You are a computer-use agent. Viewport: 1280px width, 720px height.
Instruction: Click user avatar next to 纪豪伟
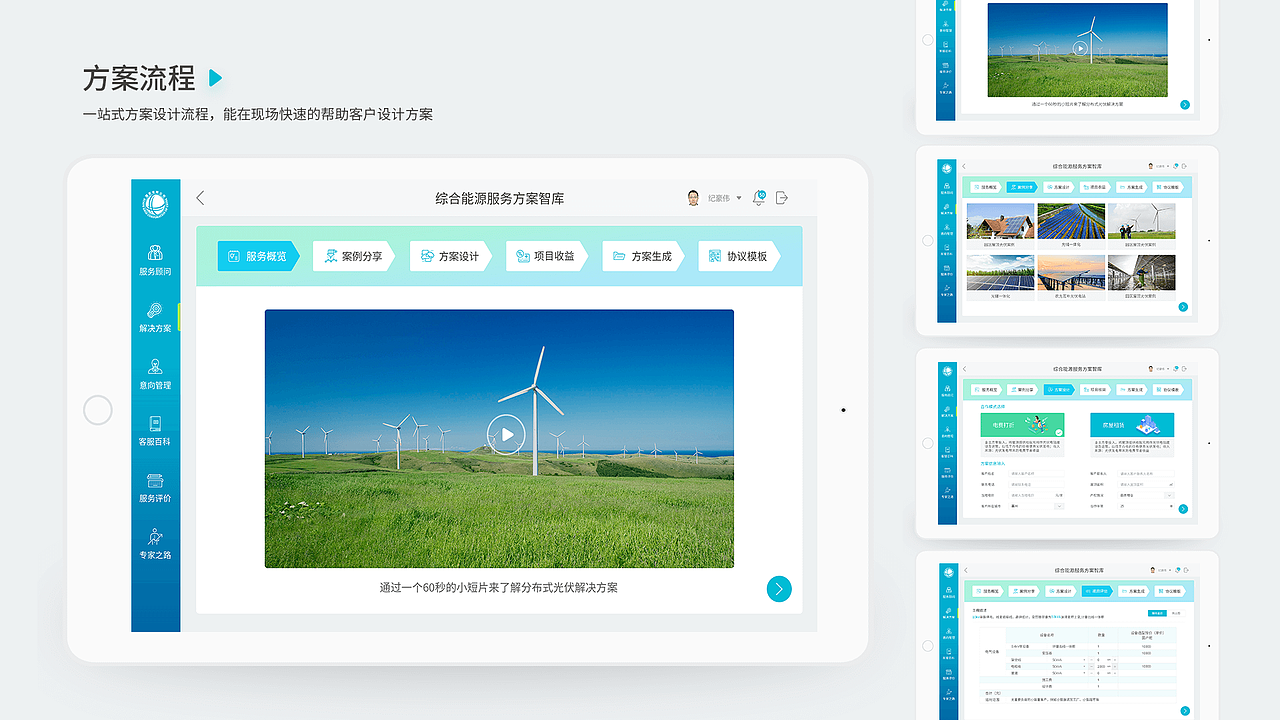(694, 198)
